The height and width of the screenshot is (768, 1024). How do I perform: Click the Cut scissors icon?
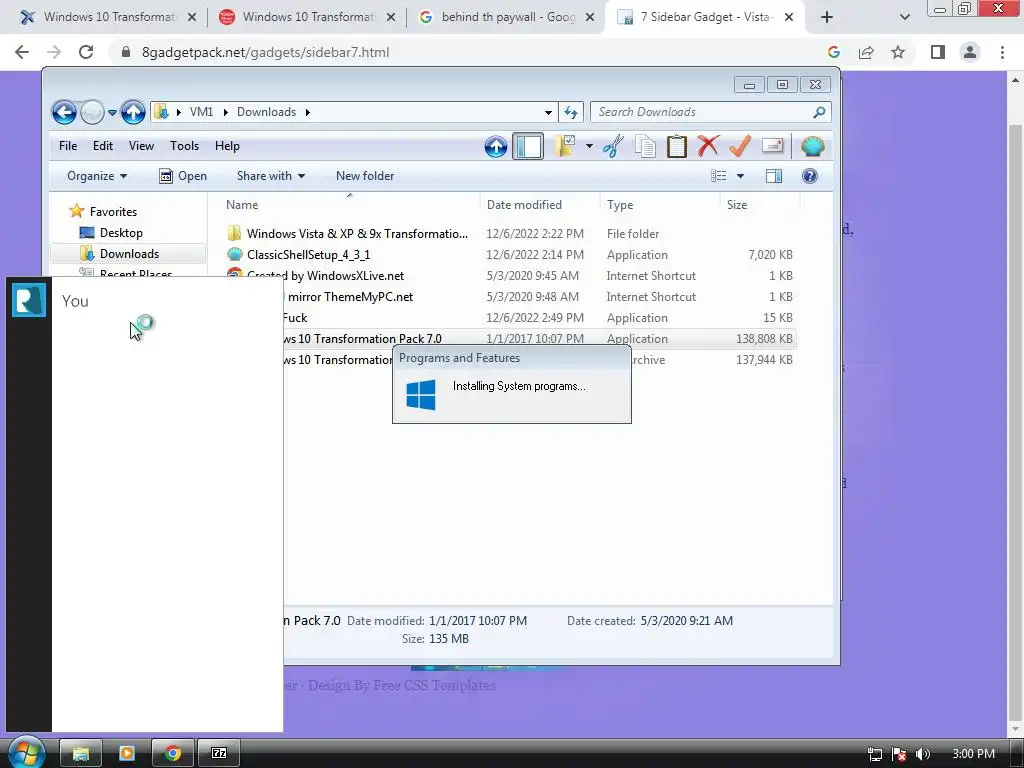click(x=613, y=146)
